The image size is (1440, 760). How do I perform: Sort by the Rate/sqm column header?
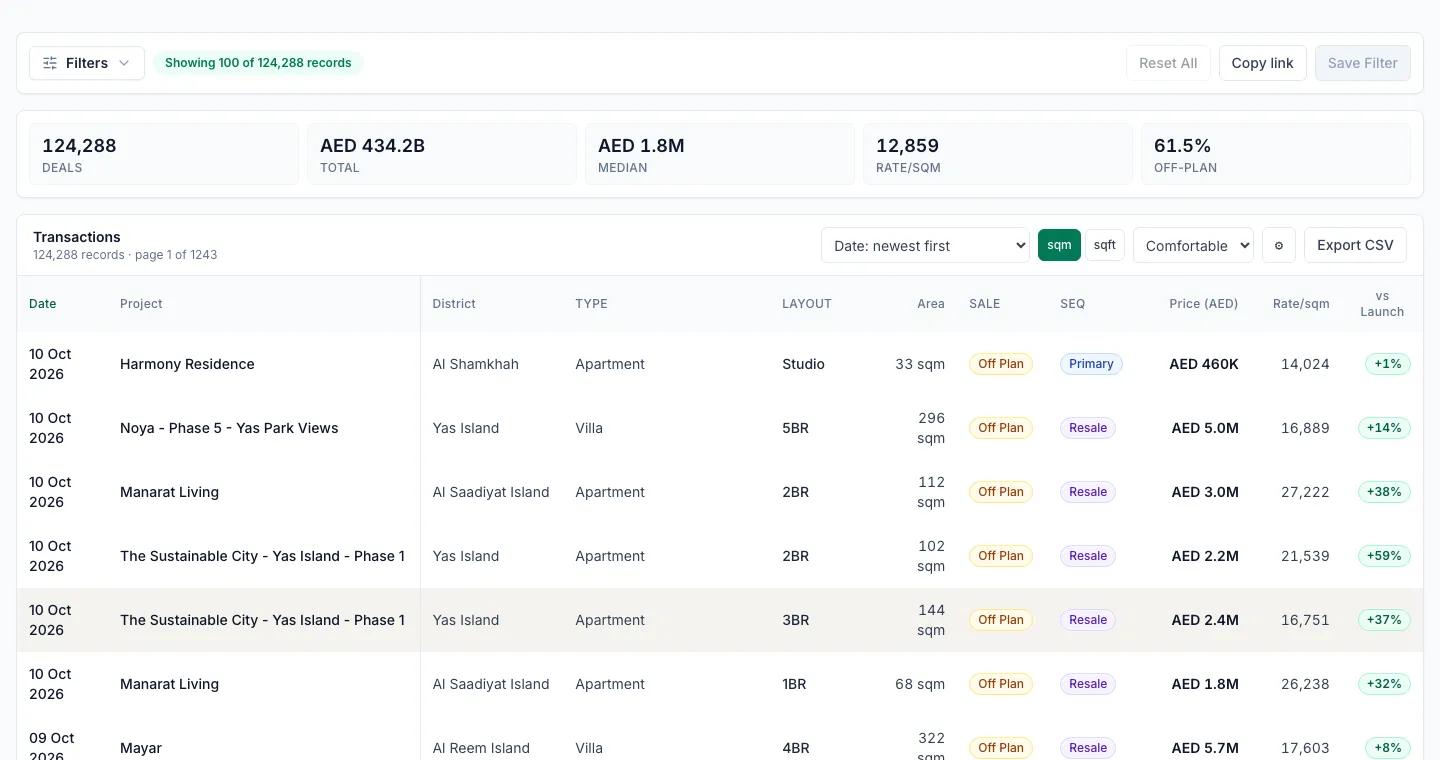[1301, 304]
